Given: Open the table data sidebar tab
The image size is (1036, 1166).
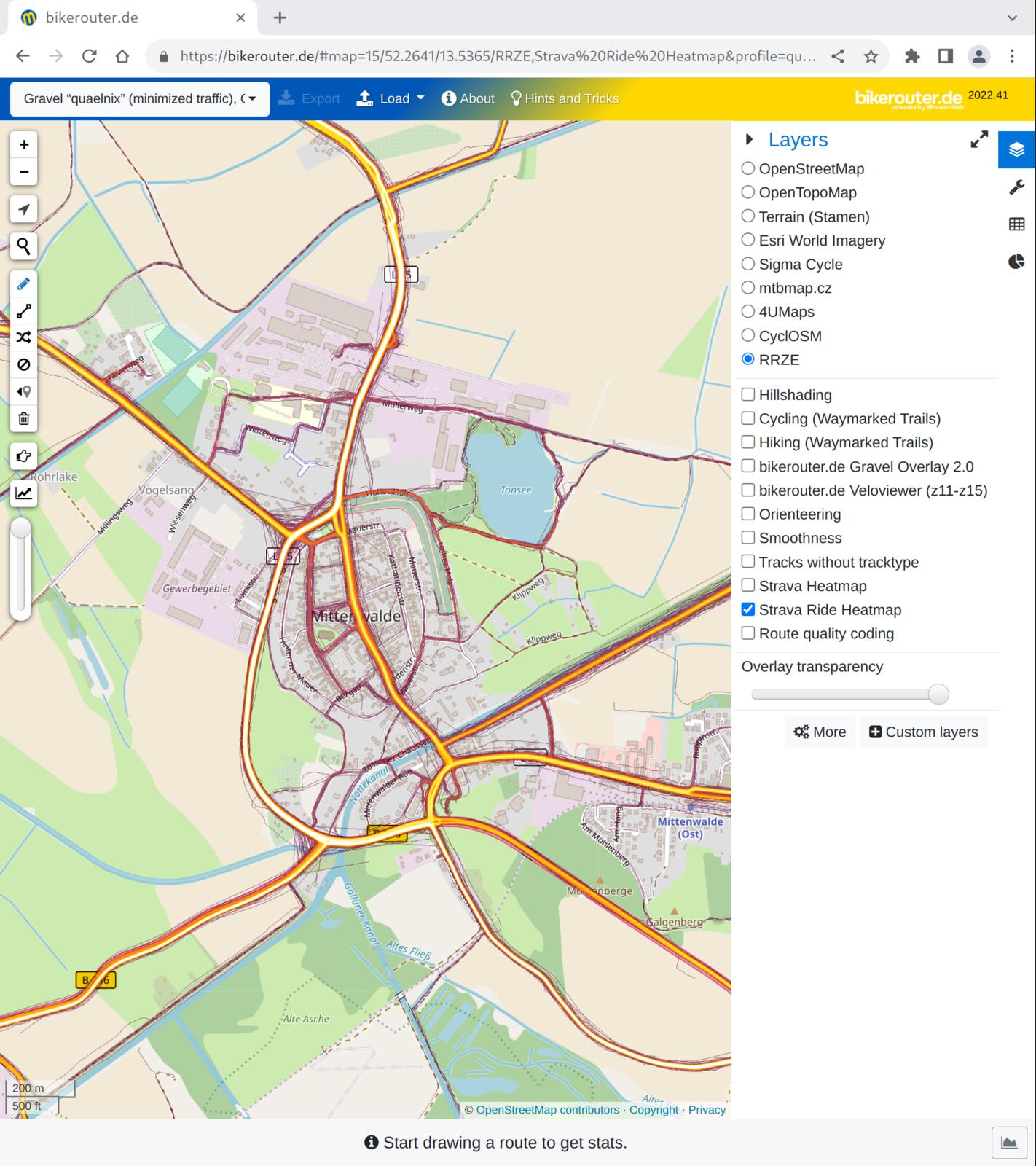Looking at the screenshot, I should [1016, 224].
